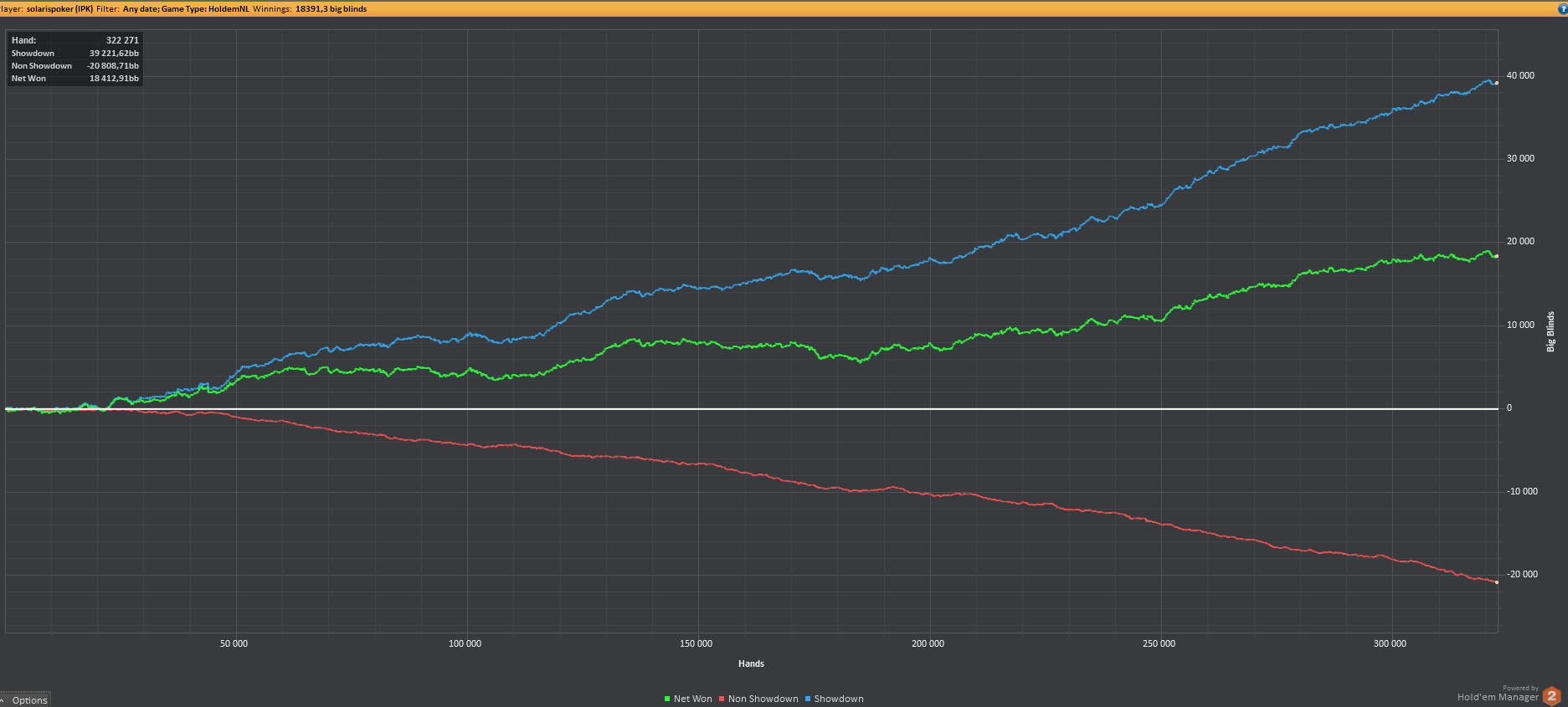The width and height of the screenshot is (1568, 707).
Task: Click the blue Showdown legend swatch
Action: click(808, 699)
